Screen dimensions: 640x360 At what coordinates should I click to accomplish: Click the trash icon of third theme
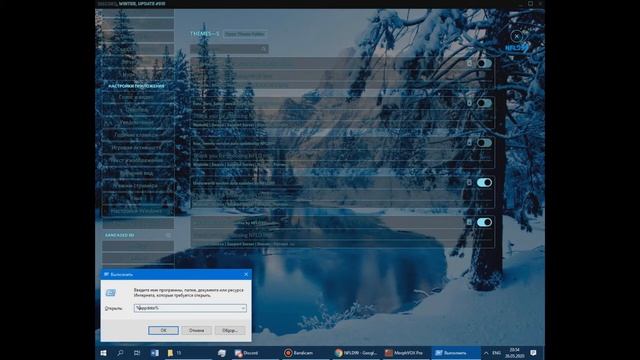pos(469,142)
